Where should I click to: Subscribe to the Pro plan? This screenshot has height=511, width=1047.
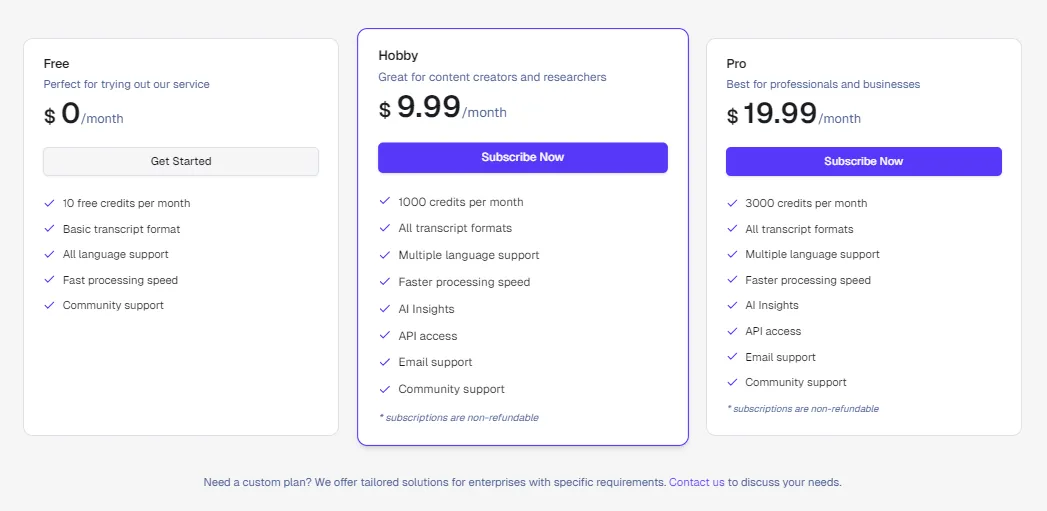(x=863, y=162)
